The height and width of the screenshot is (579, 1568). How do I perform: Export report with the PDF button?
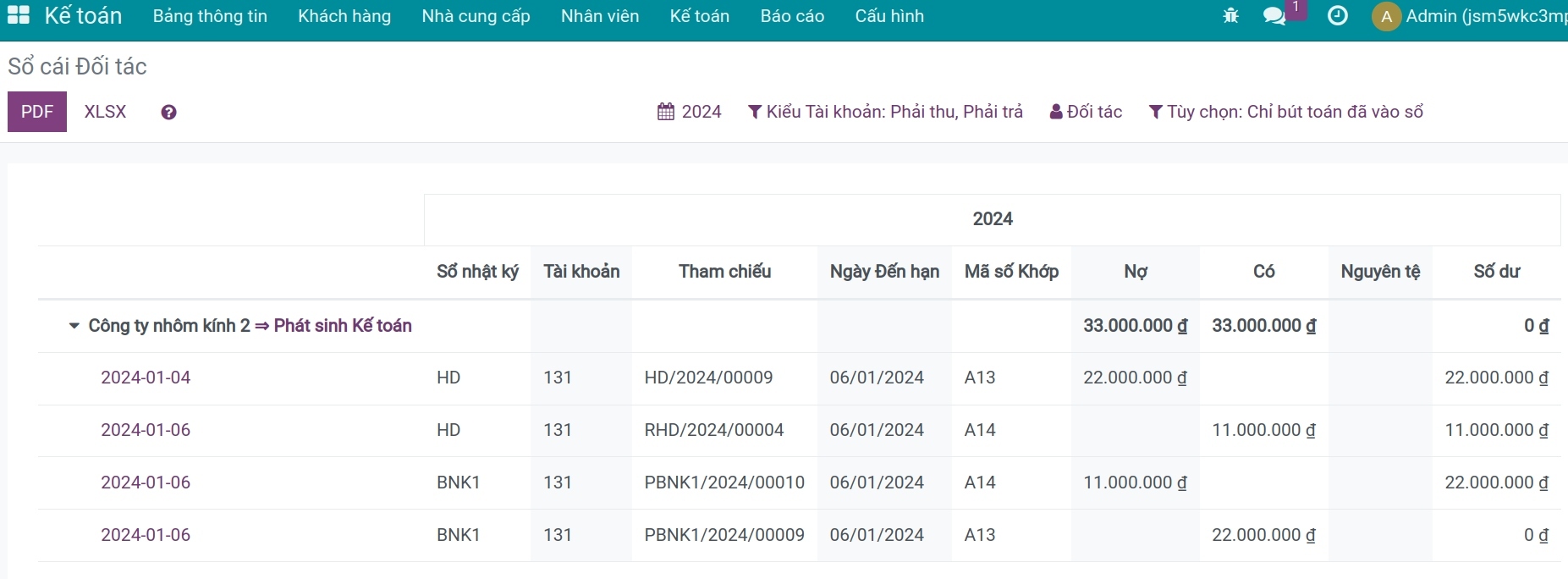tap(37, 112)
